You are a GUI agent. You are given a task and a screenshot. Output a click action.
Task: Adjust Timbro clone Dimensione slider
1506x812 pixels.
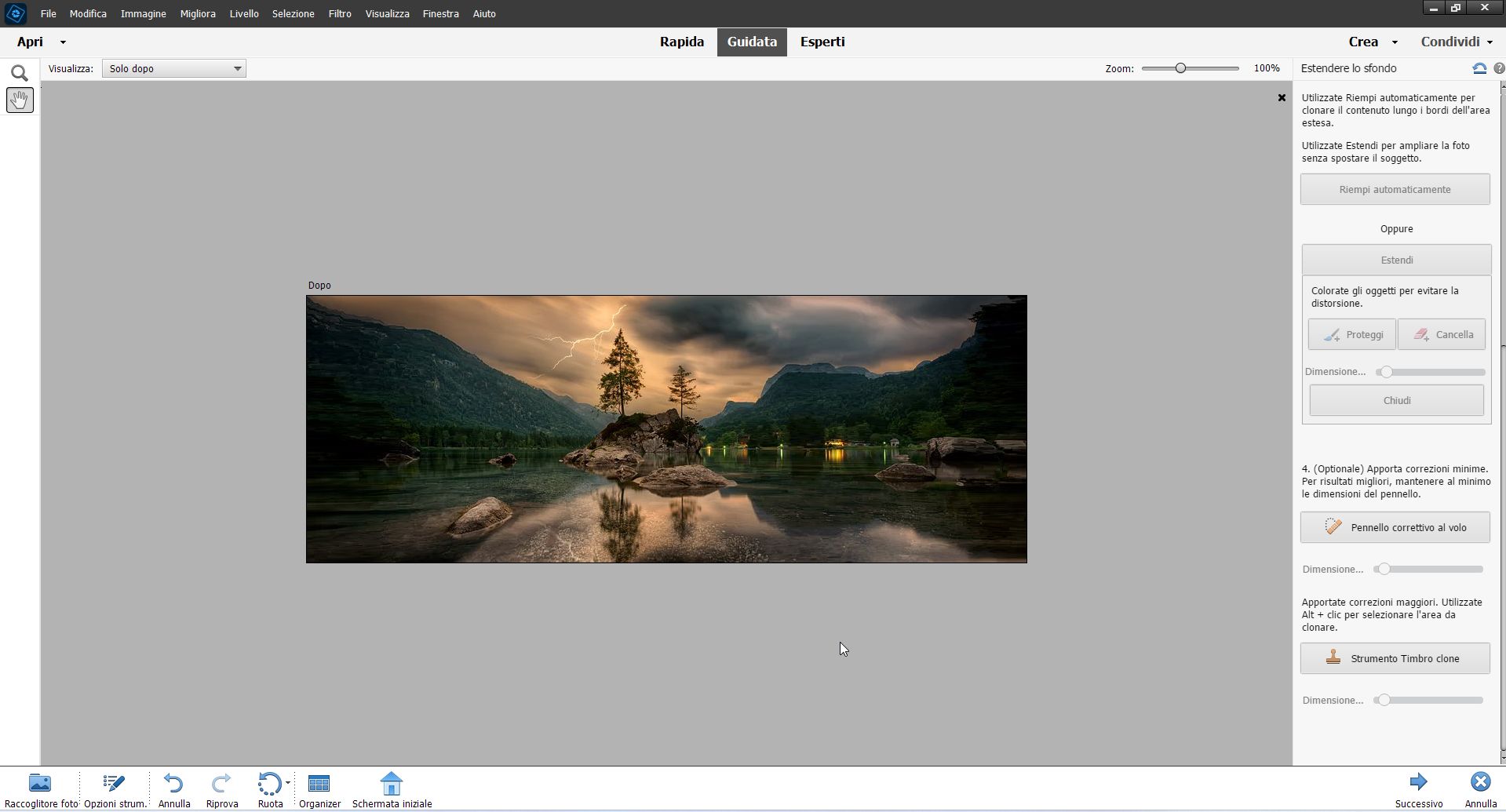click(1384, 700)
